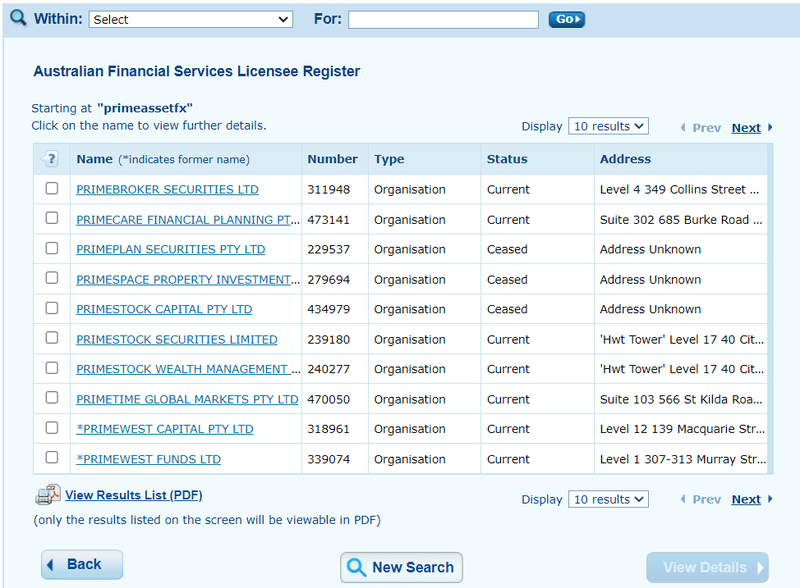800x588 pixels.
Task: Select checkbox for PRIMESTOCK WEALTH MANAGEMENT
Action: (52, 368)
